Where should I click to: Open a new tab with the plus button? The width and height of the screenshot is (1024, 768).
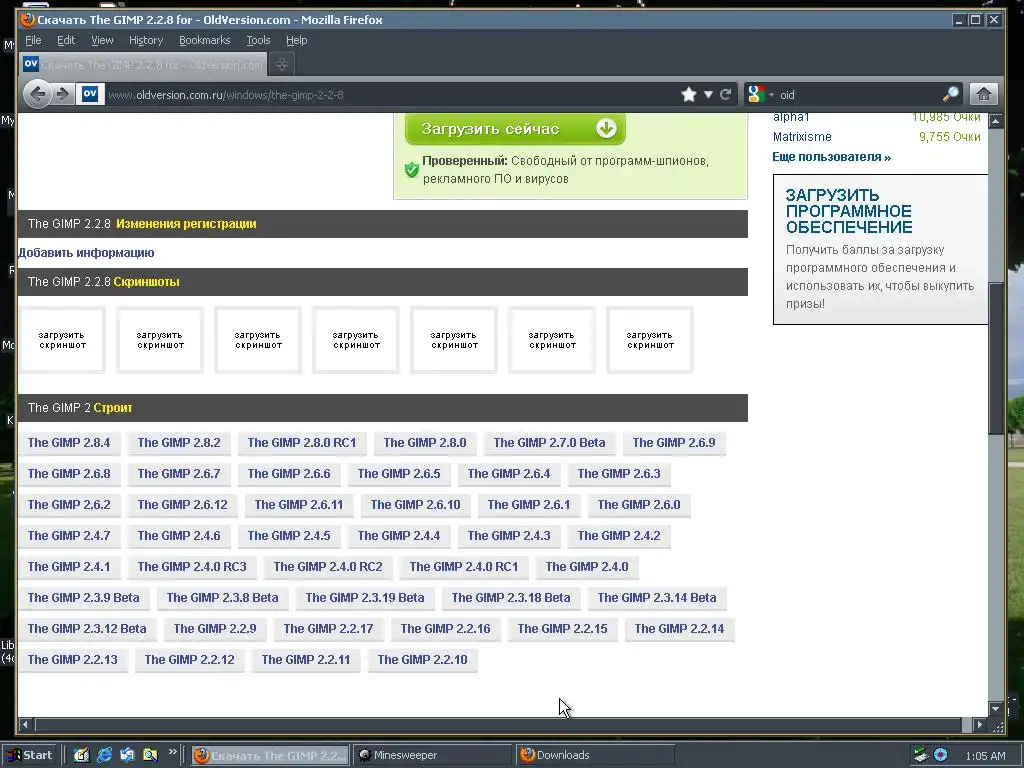(282, 65)
